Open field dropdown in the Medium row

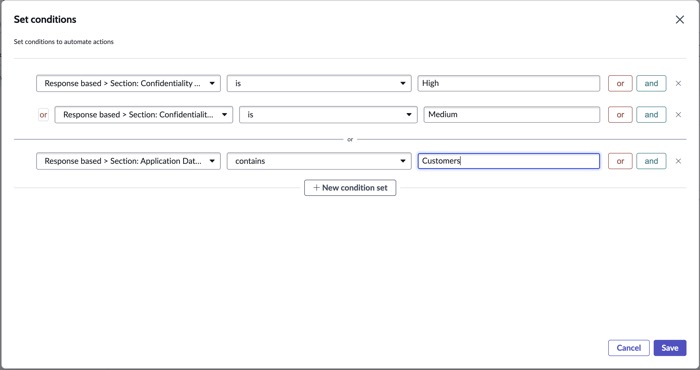143,115
